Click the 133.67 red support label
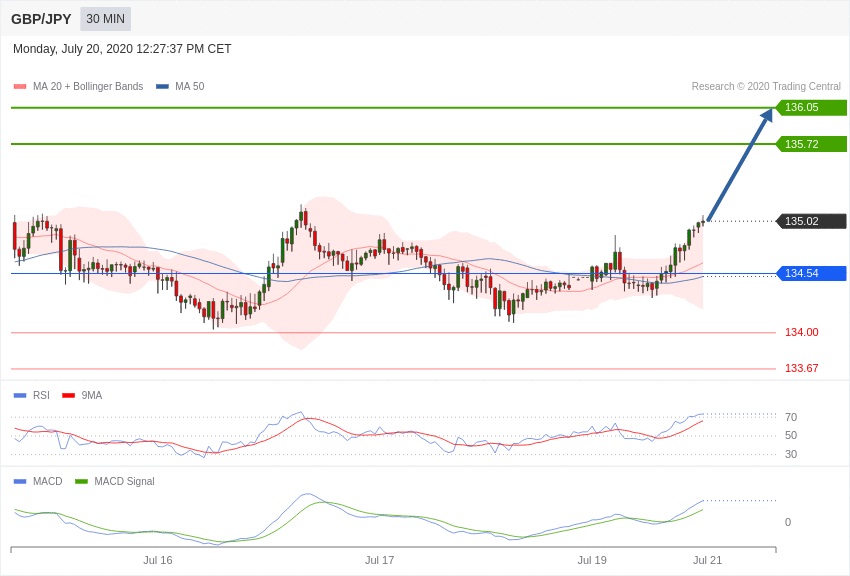Screen dimensions: 850x576 pyautogui.click(x=801, y=368)
